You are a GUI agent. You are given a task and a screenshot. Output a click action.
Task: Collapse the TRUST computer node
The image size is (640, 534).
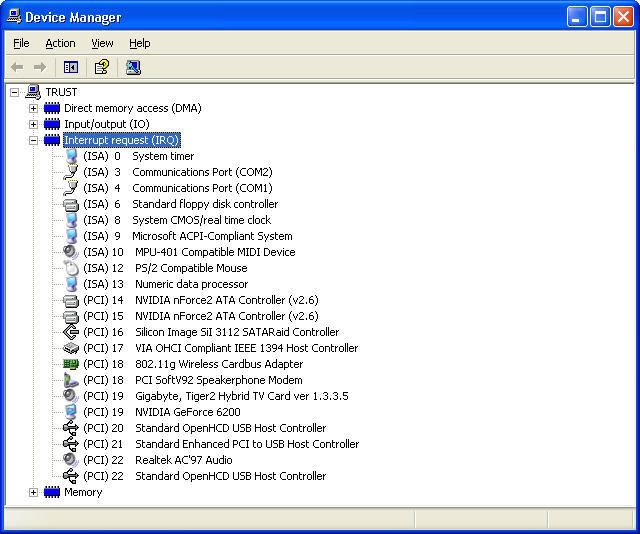(14, 92)
